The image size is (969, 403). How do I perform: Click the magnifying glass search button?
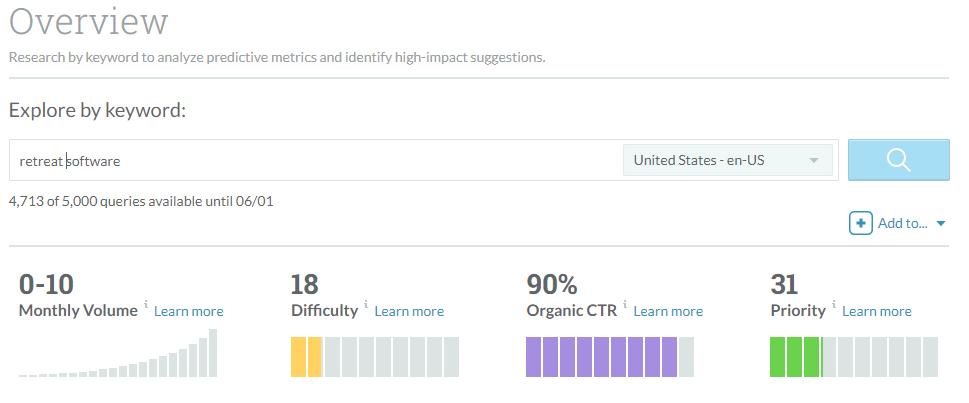click(898, 160)
